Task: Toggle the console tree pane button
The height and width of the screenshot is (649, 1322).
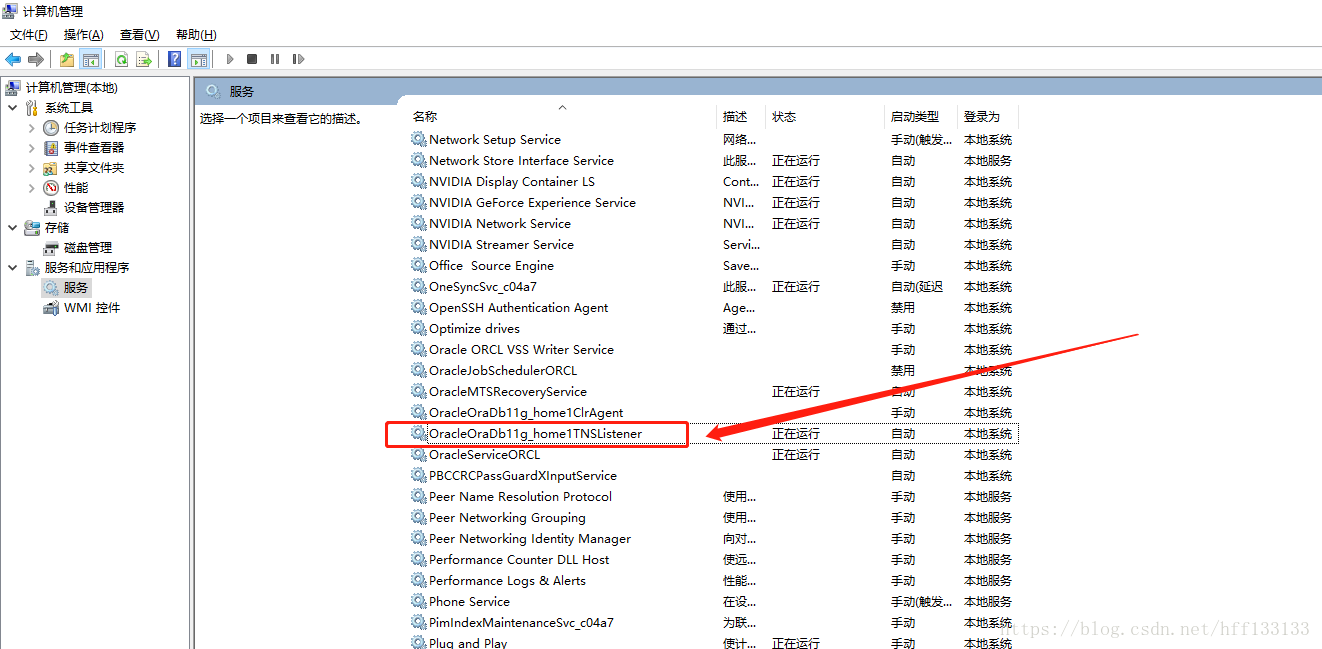Action: (x=90, y=59)
